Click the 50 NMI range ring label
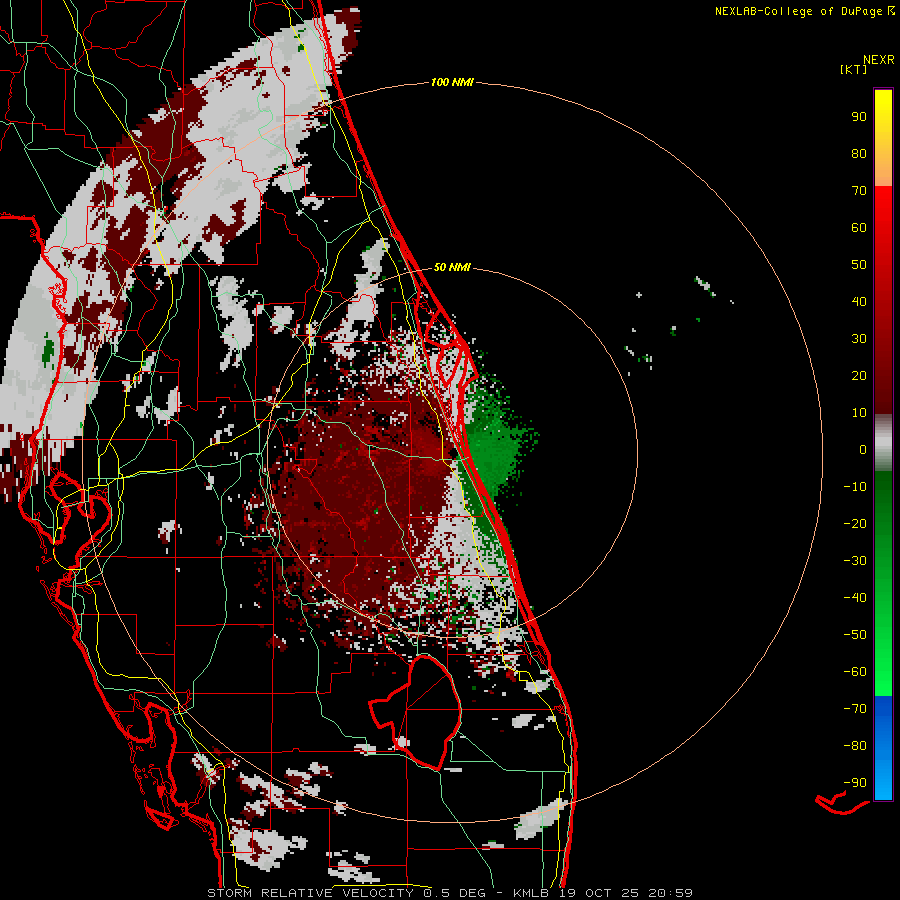 [x=452, y=267]
